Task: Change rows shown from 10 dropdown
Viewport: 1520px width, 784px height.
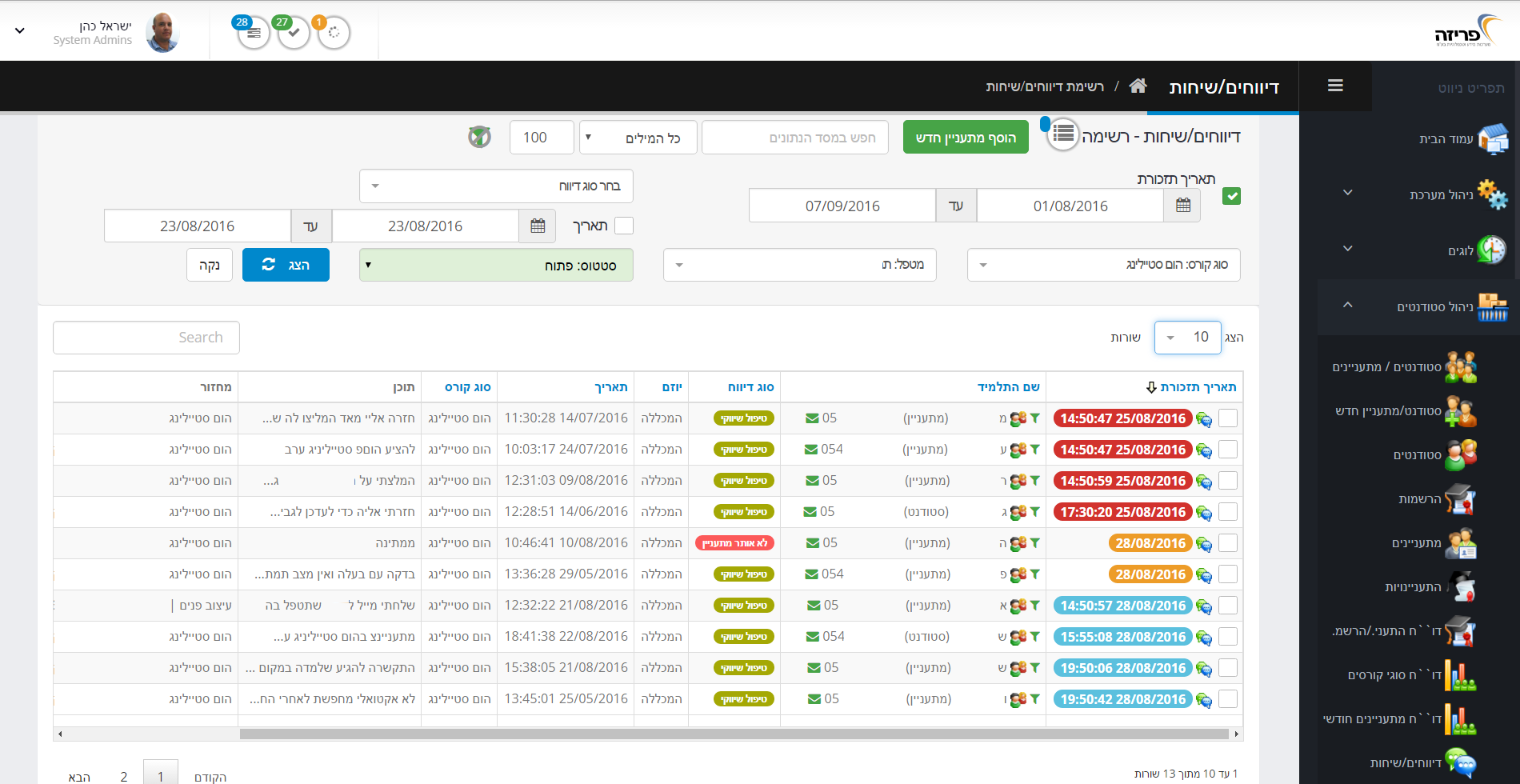Action: click(1187, 337)
